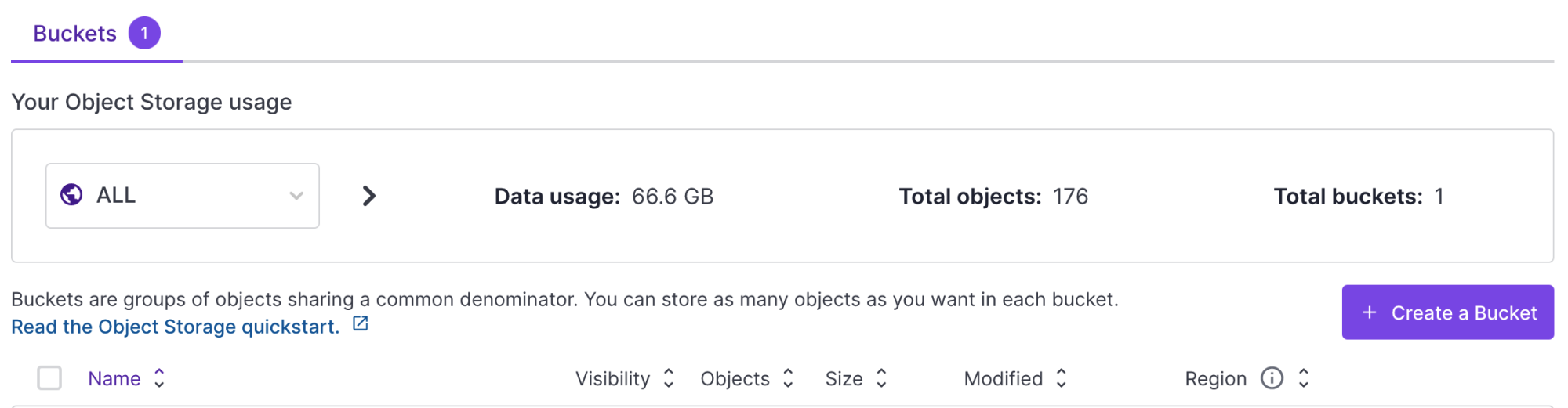Sort using the Visibility column arrows

click(x=668, y=378)
